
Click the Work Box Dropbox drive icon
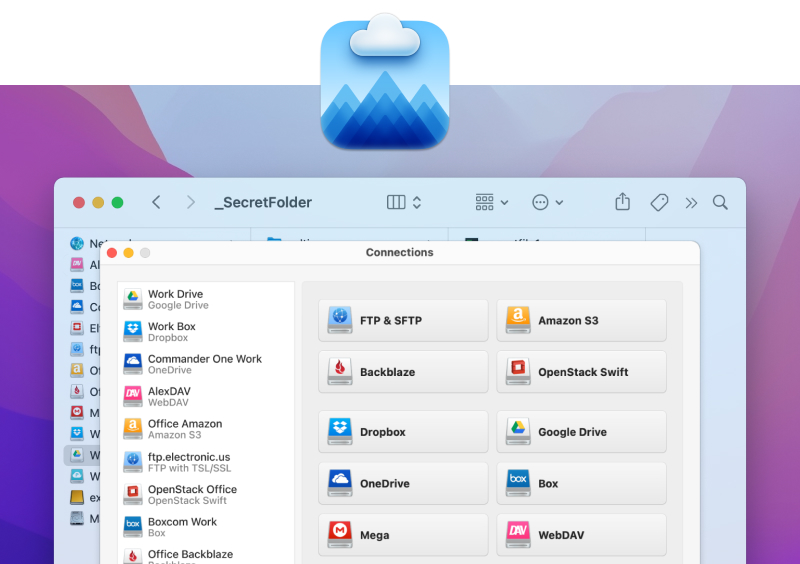pyautogui.click(x=133, y=331)
